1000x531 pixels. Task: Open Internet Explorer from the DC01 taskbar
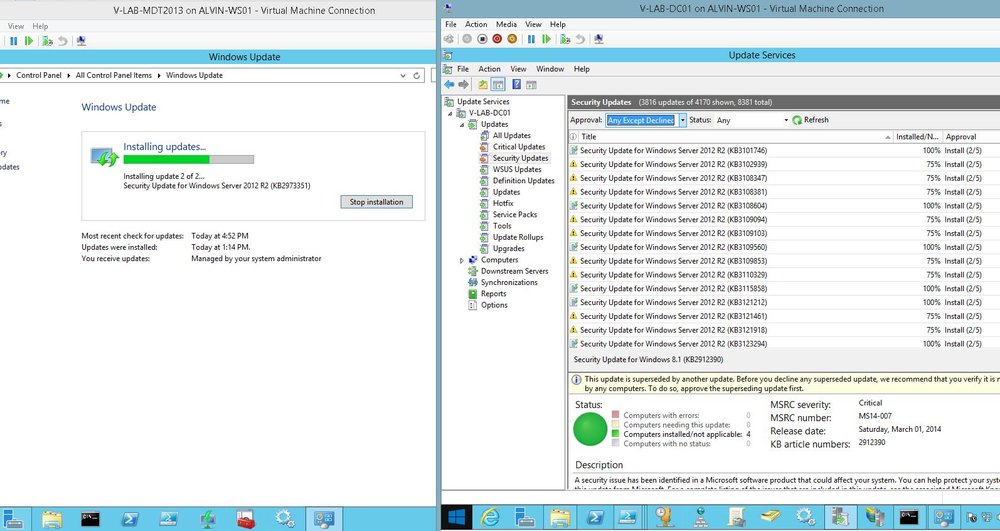pyautogui.click(x=491, y=517)
